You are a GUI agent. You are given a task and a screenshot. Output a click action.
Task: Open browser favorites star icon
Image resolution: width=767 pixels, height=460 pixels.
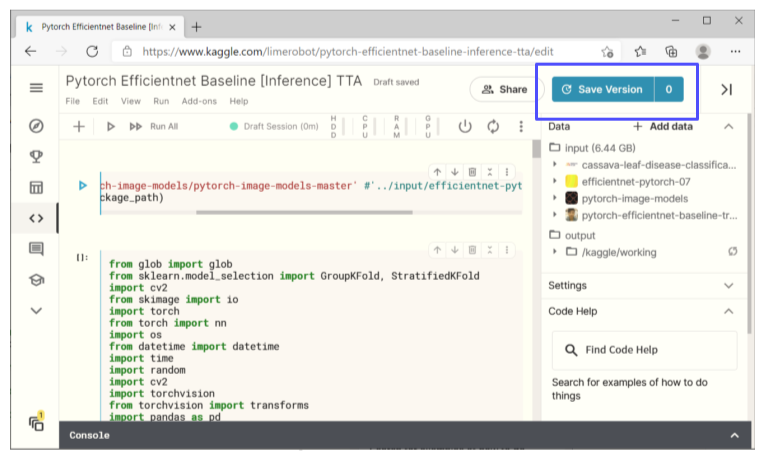[x=640, y=51]
